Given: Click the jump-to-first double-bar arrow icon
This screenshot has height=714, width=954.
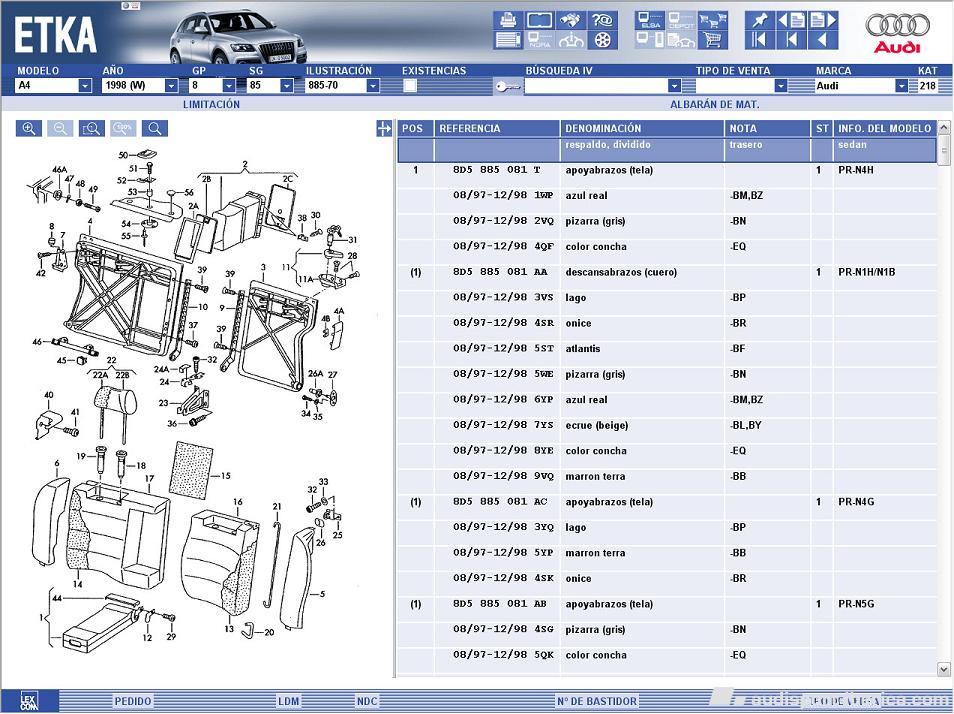Looking at the screenshot, I should click(x=760, y=40).
